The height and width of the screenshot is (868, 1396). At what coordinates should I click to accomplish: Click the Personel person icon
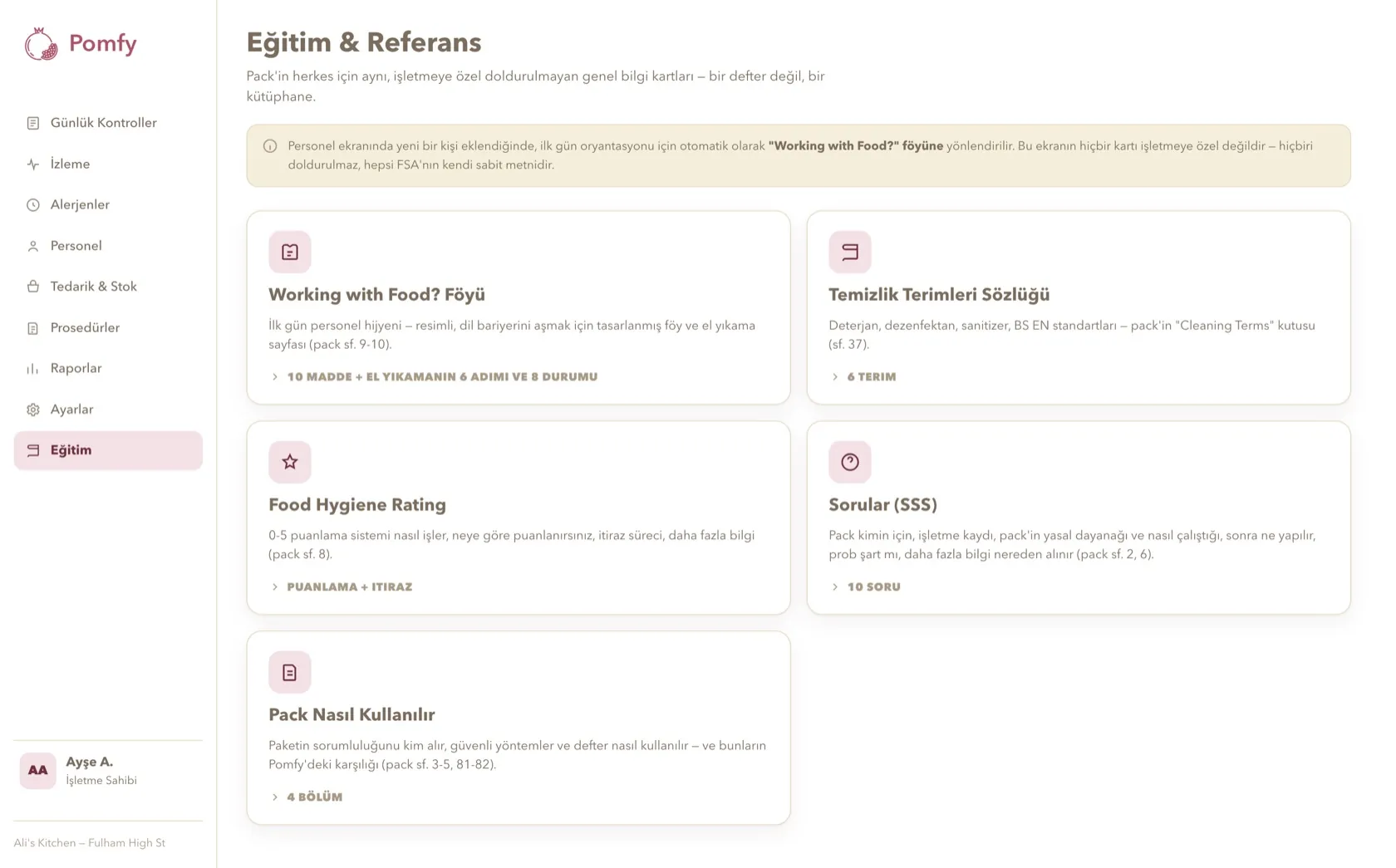click(33, 247)
